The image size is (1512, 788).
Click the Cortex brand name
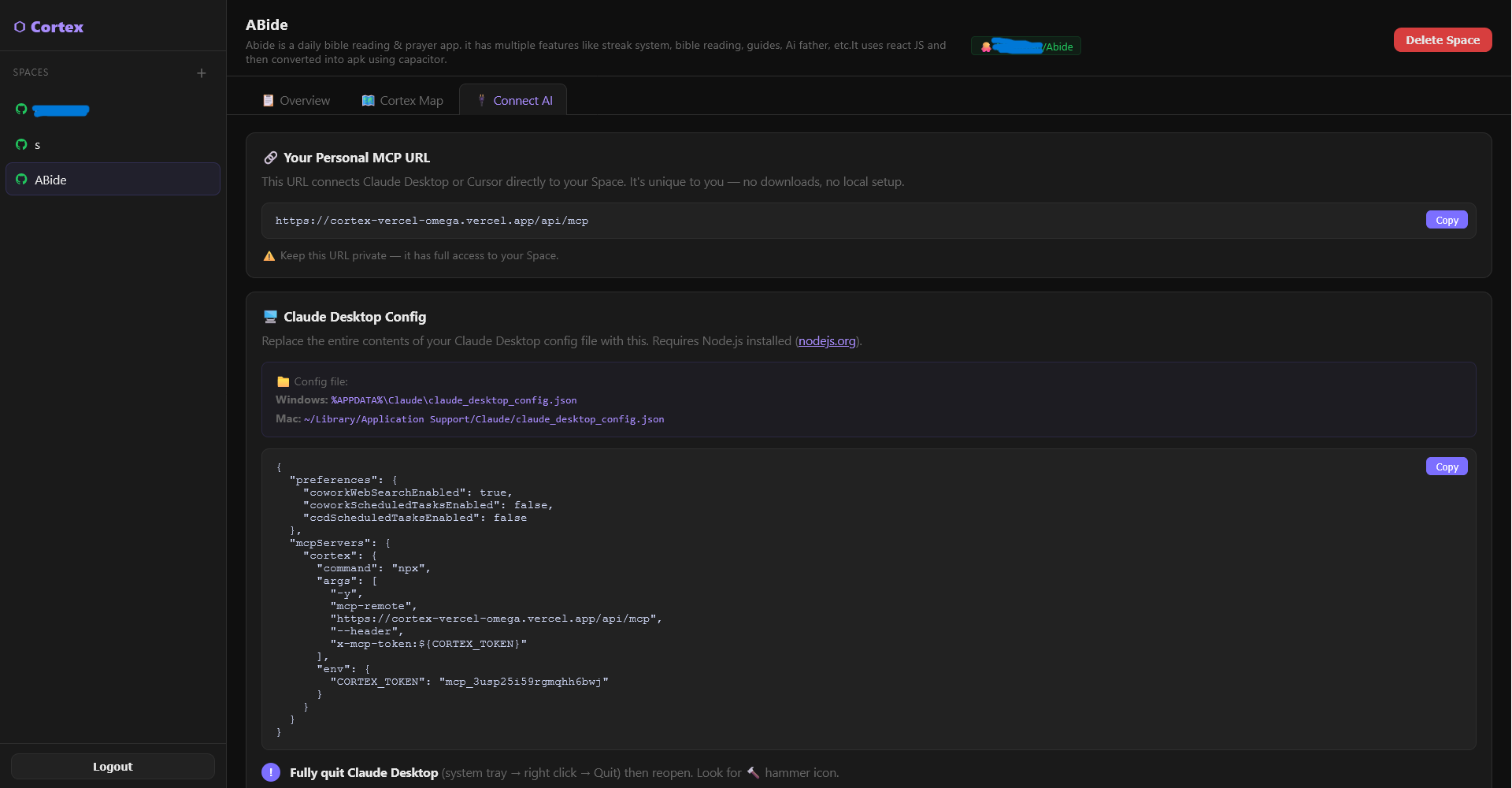[x=57, y=27]
